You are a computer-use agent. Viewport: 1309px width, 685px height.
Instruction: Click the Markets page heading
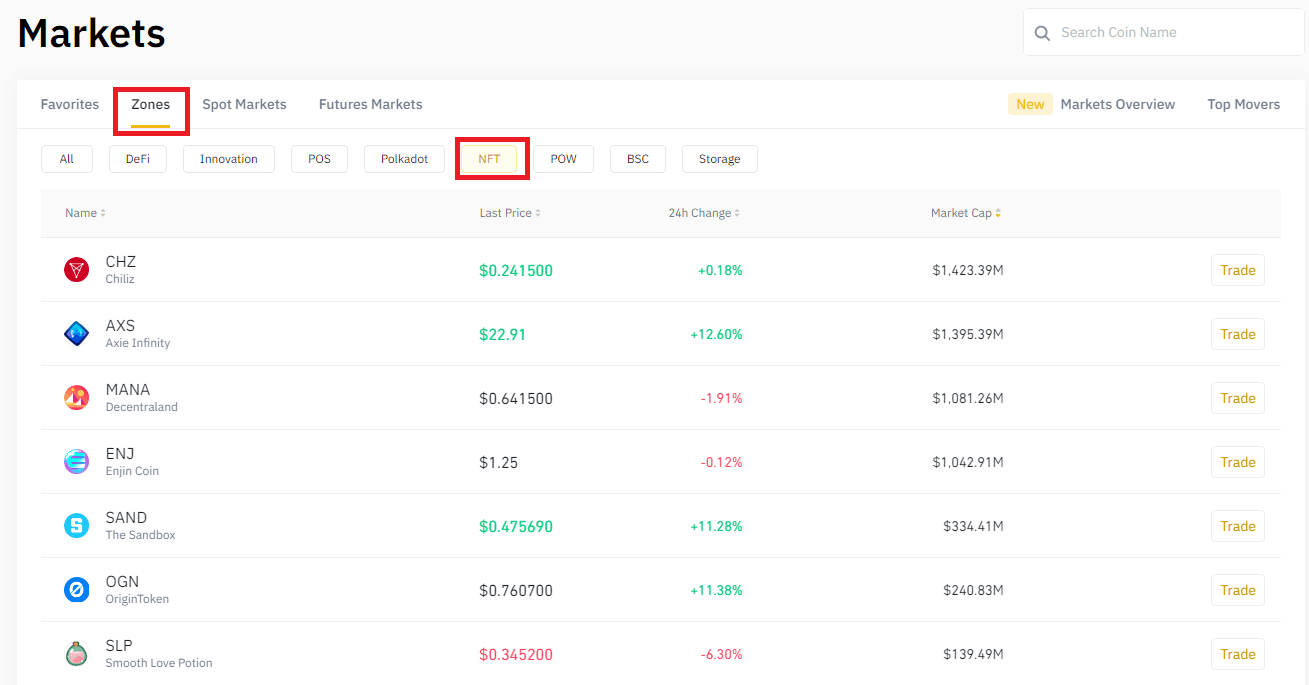pos(92,33)
